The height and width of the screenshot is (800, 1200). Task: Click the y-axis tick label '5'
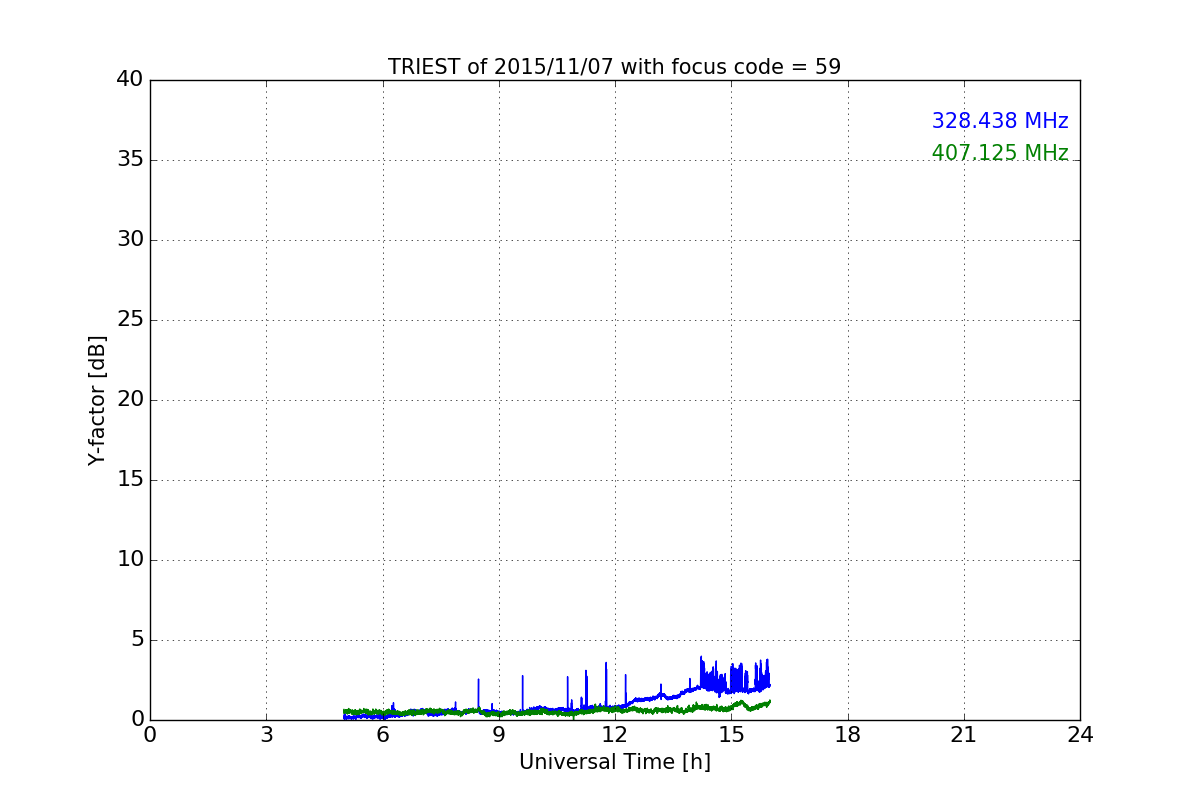(137, 640)
